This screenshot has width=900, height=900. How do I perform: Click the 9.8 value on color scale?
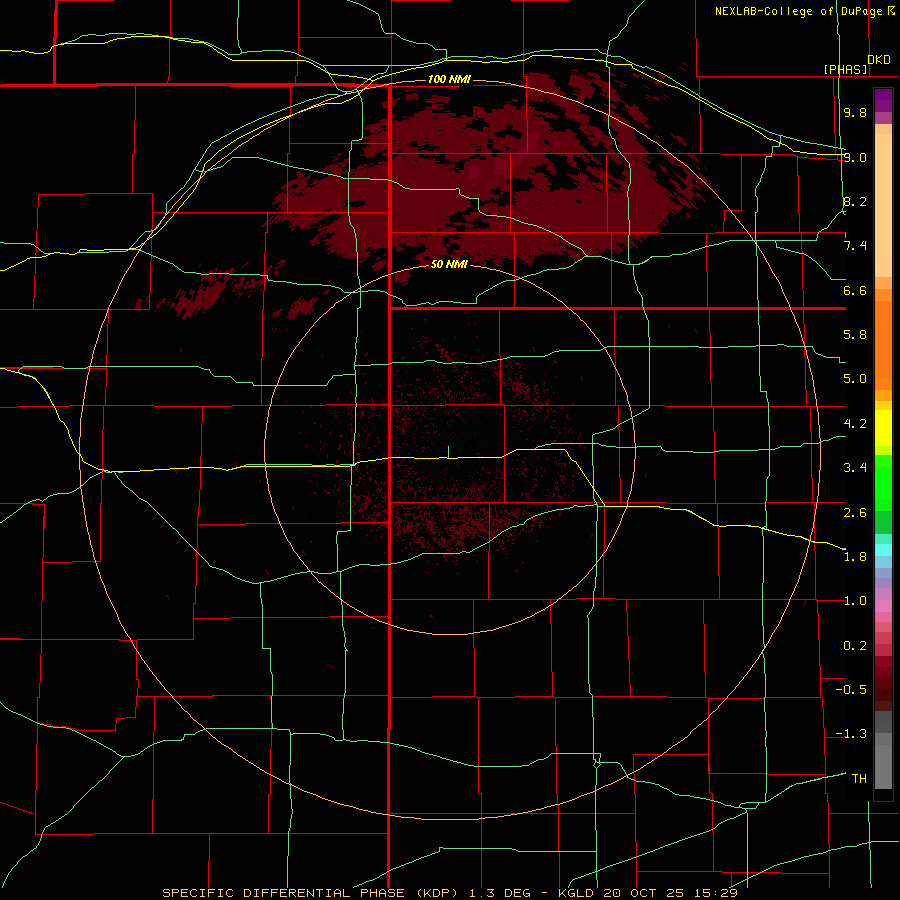[855, 112]
